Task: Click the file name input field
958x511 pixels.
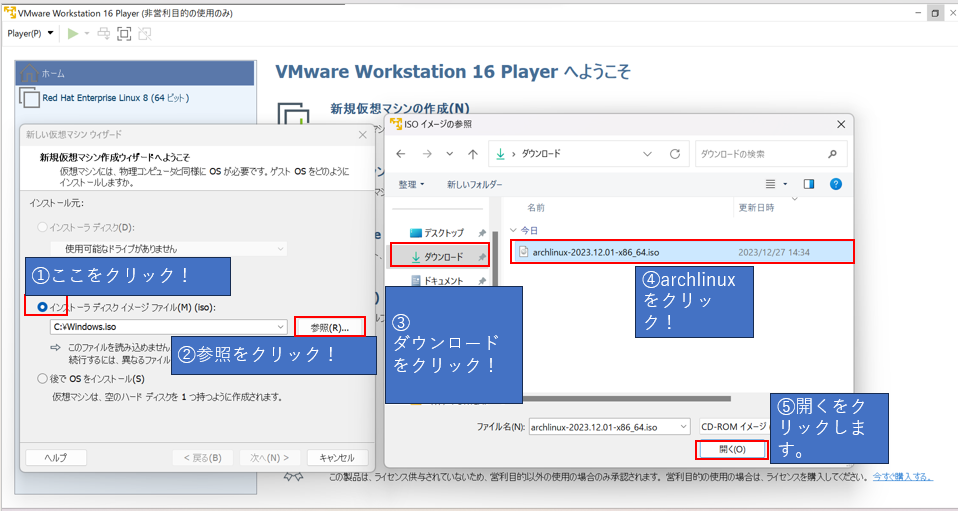Action: pos(603,427)
